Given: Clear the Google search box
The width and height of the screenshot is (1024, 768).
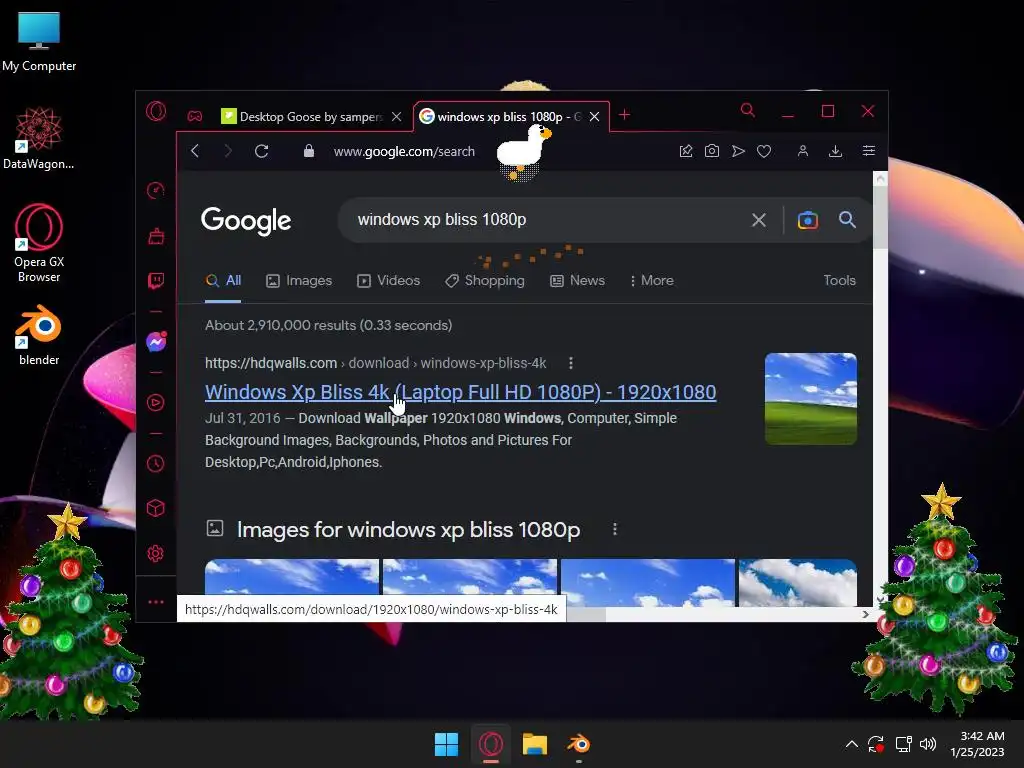Looking at the screenshot, I should (758, 220).
